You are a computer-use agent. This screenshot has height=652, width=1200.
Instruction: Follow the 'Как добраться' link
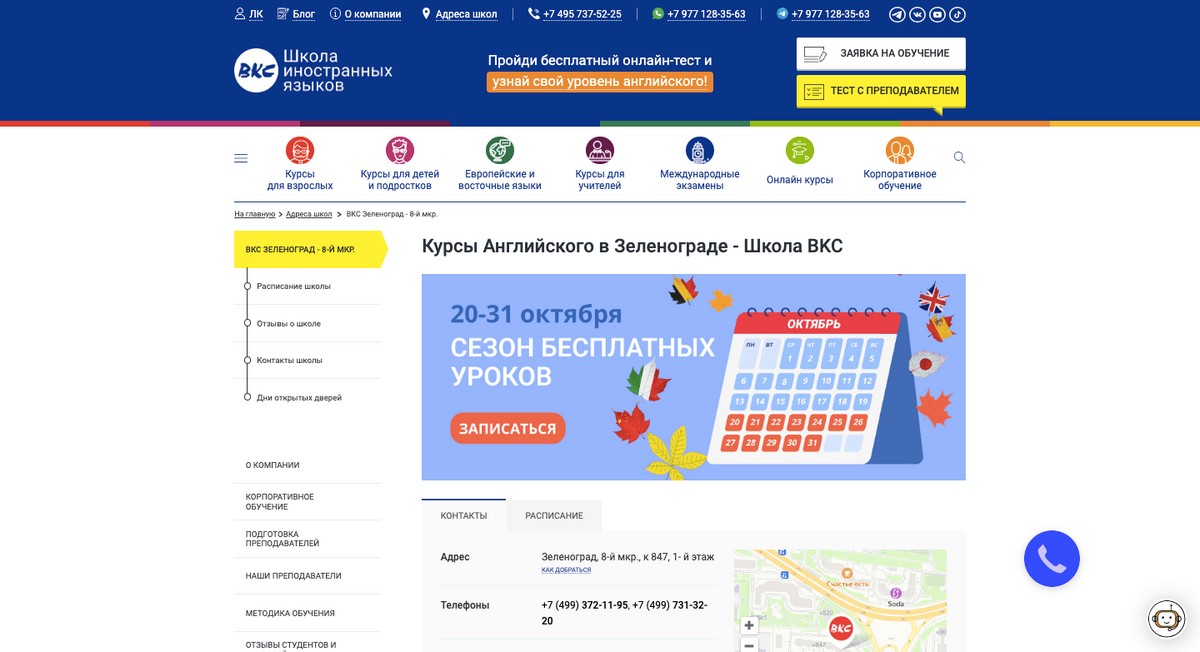click(x=566, y=570)
